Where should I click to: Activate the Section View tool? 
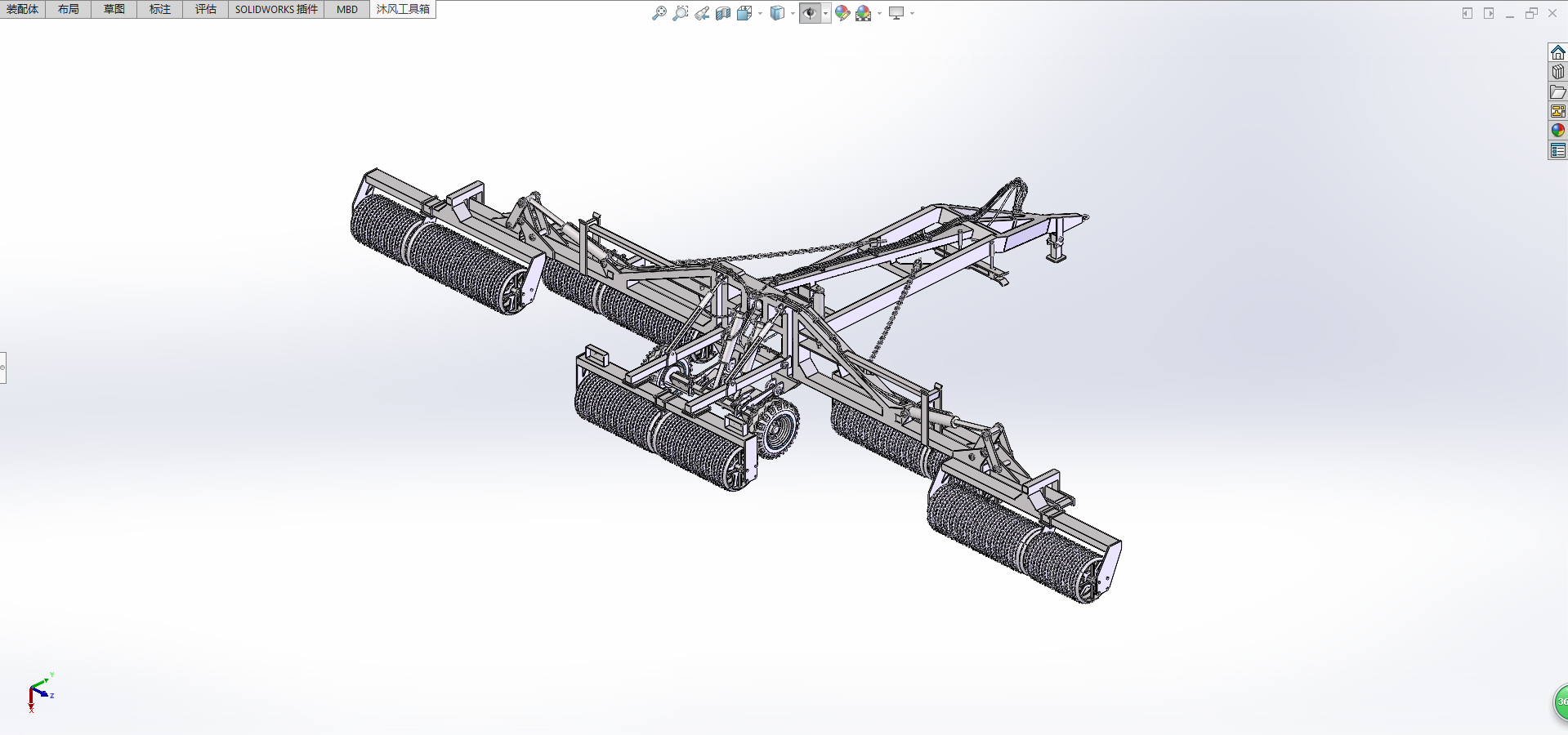(723, 13)
